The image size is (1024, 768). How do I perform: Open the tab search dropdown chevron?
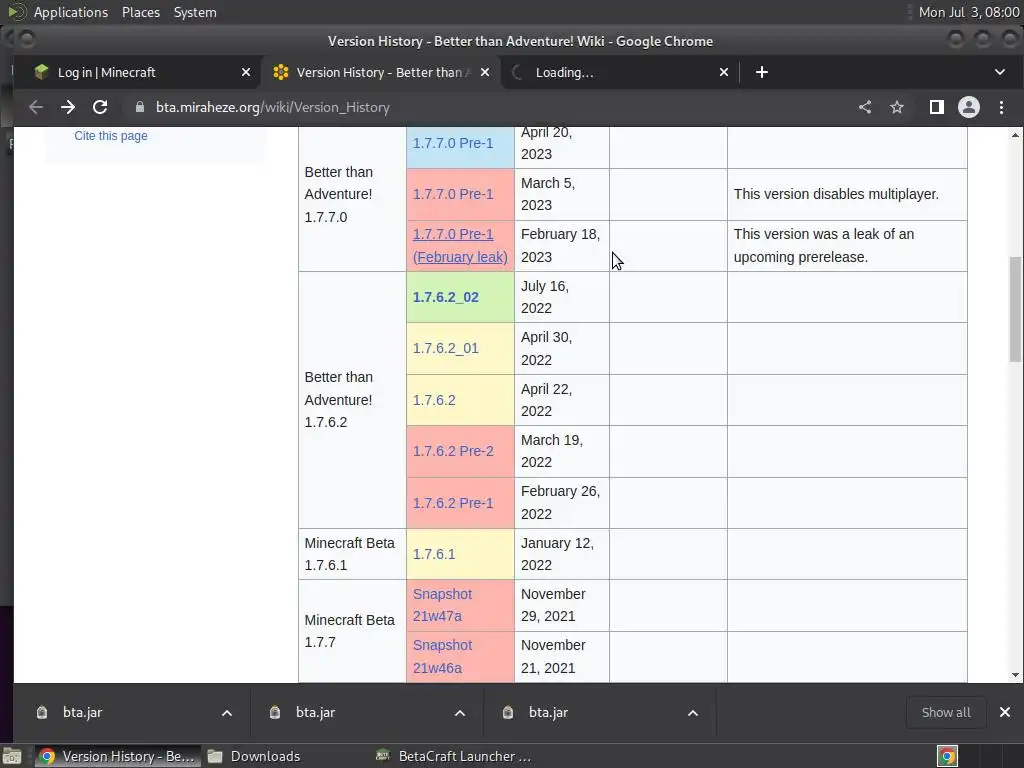1000,72
